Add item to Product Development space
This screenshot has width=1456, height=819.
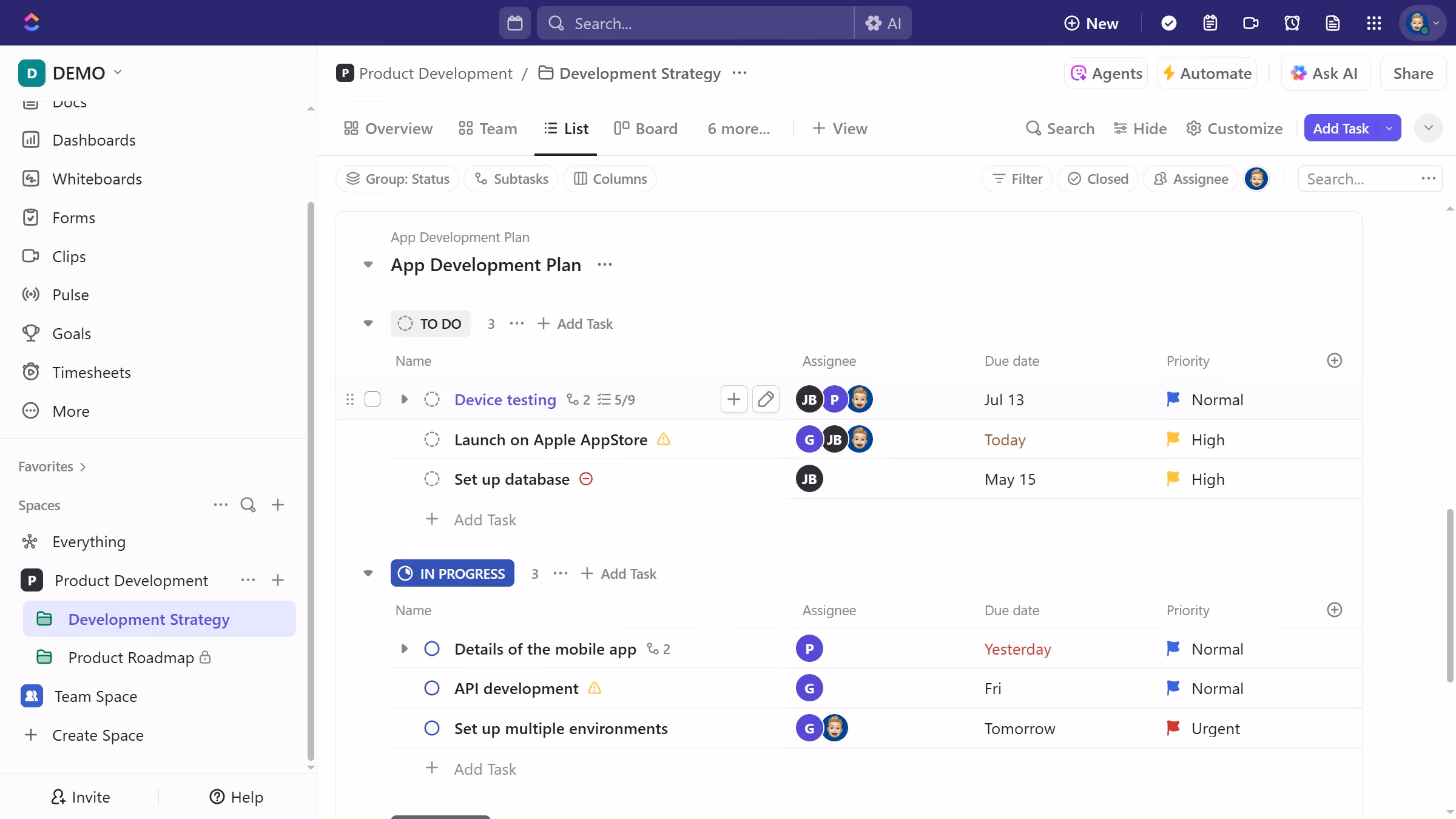point(278,580)
